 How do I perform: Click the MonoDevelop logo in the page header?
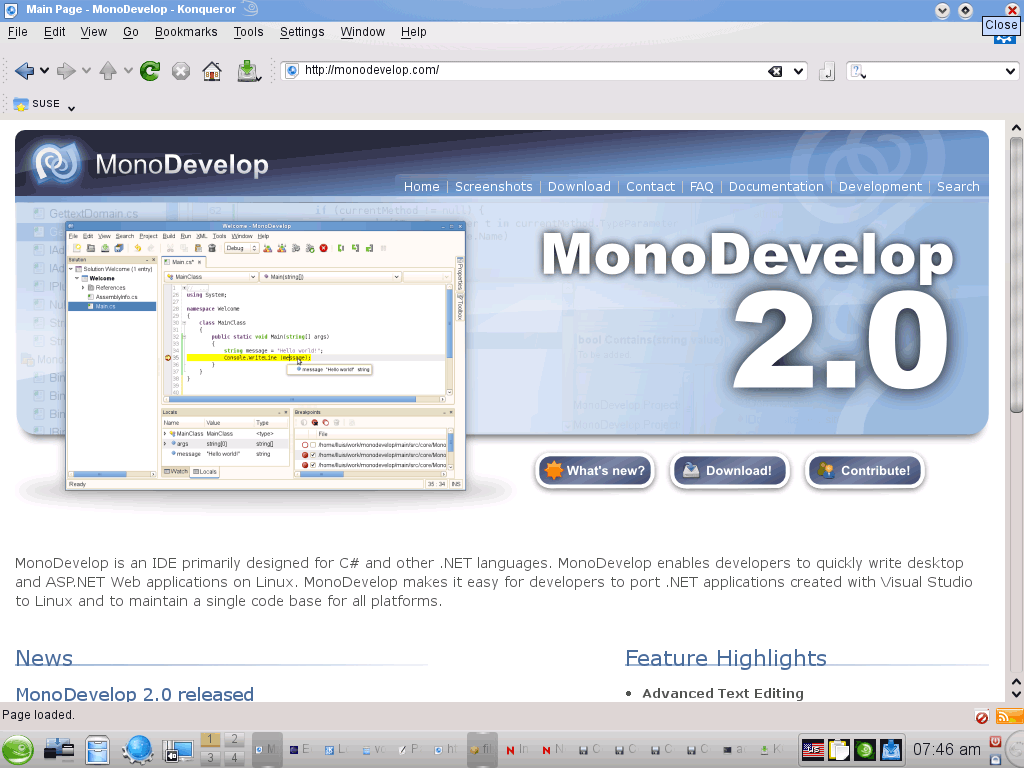[x=150, y=163]
